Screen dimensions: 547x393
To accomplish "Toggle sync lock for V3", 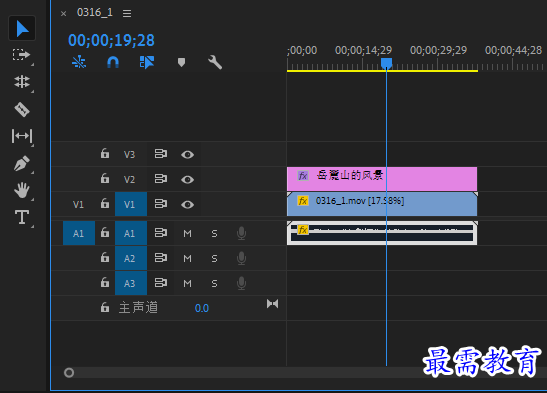I will (161, 153).
